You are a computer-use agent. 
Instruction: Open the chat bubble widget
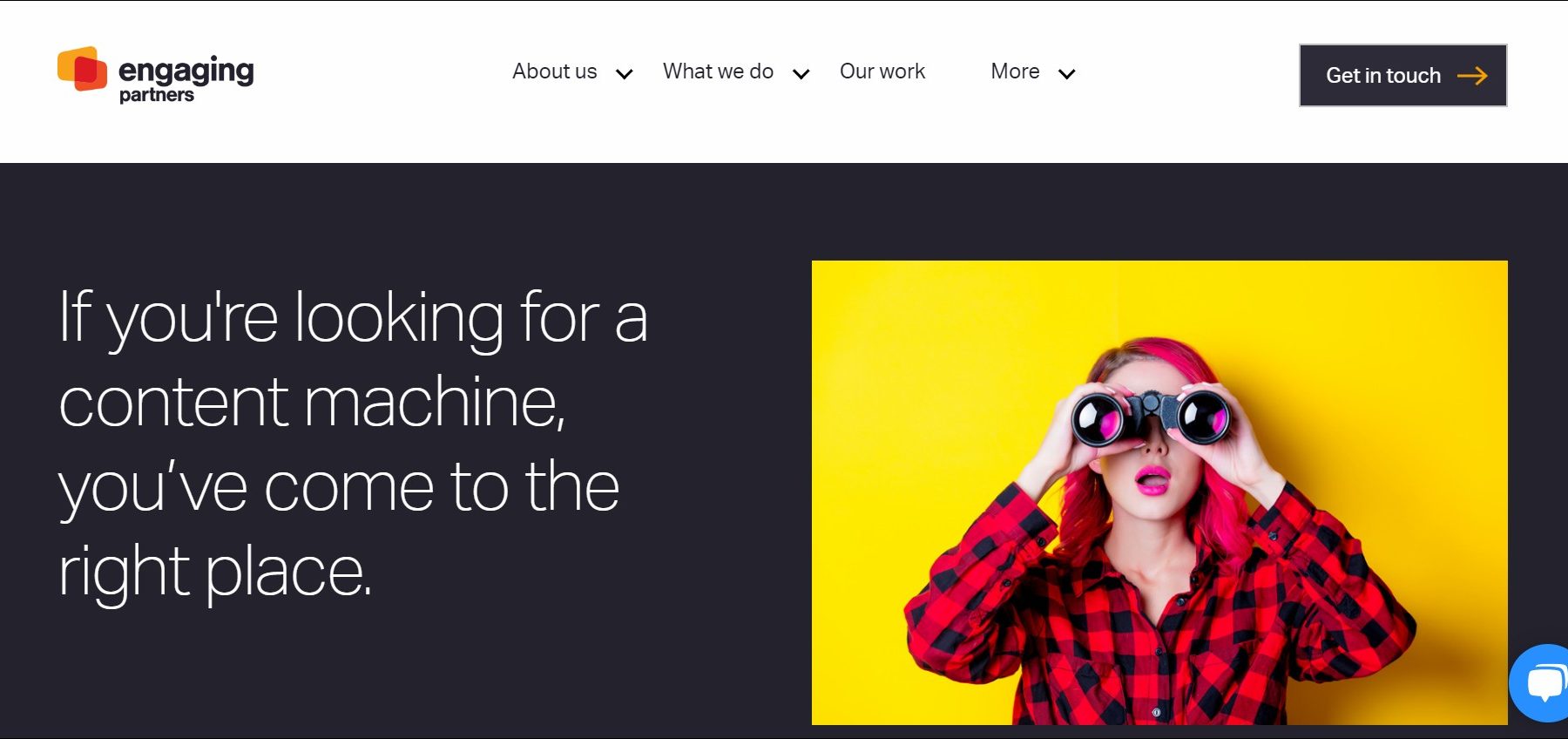[x=1540, y=682]
